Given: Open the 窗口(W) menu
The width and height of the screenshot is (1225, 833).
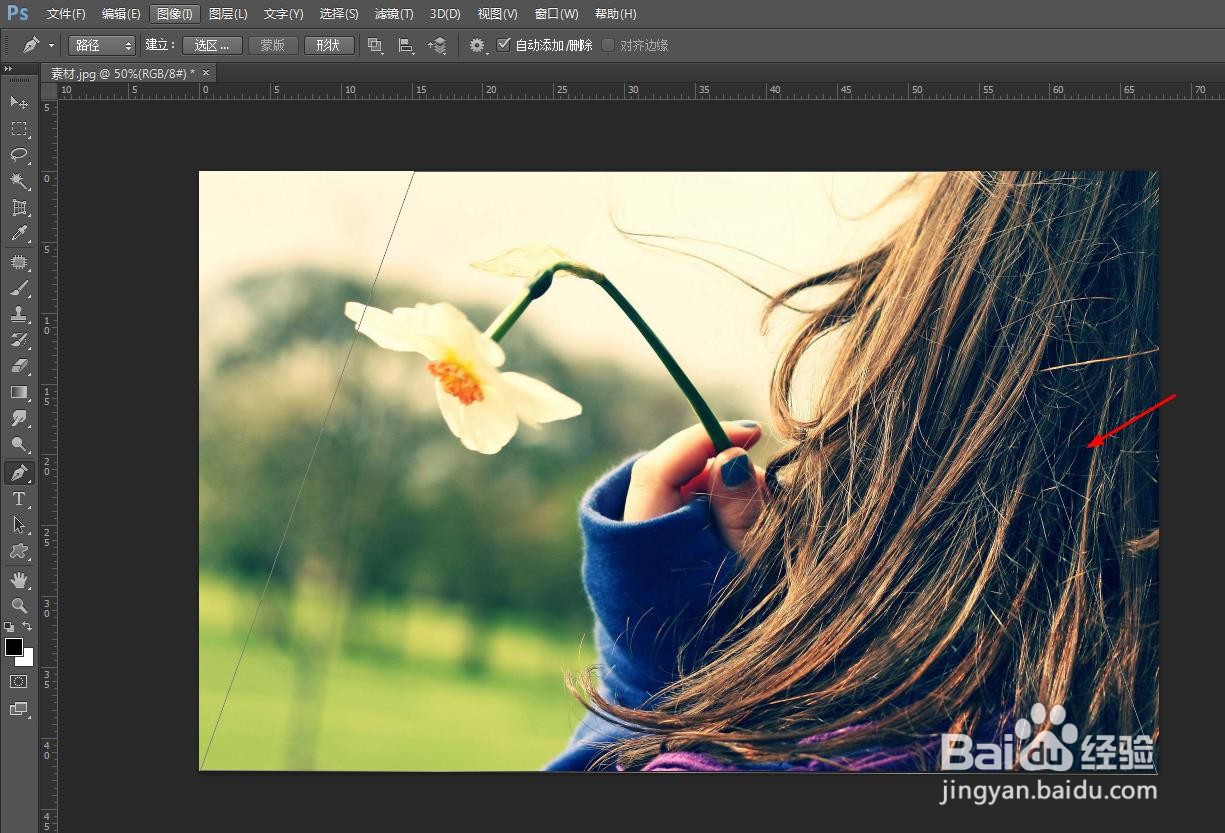Looking at the screenshot, I should coord(556,14).
